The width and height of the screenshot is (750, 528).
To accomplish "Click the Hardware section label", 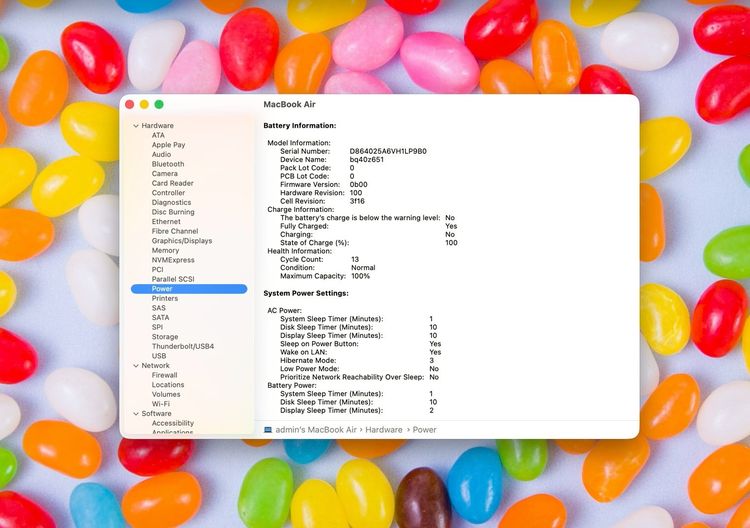I will (x=157, y=126).
